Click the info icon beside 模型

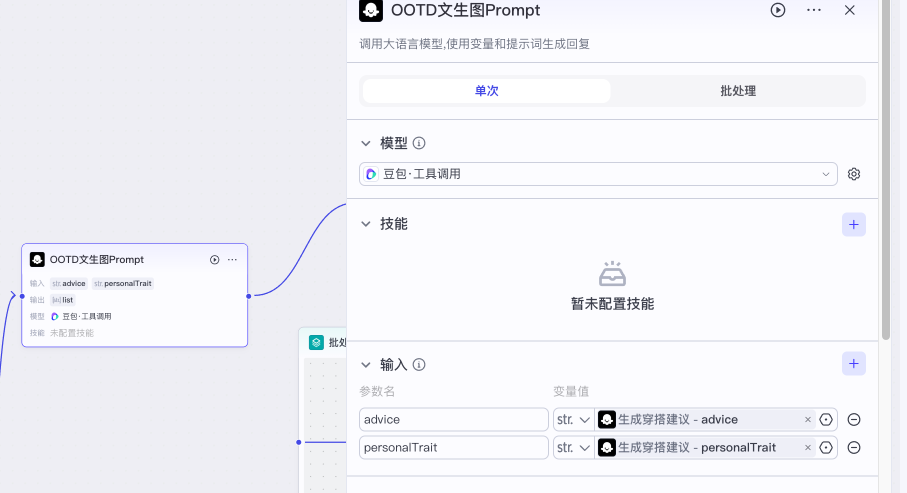point(419,143)
